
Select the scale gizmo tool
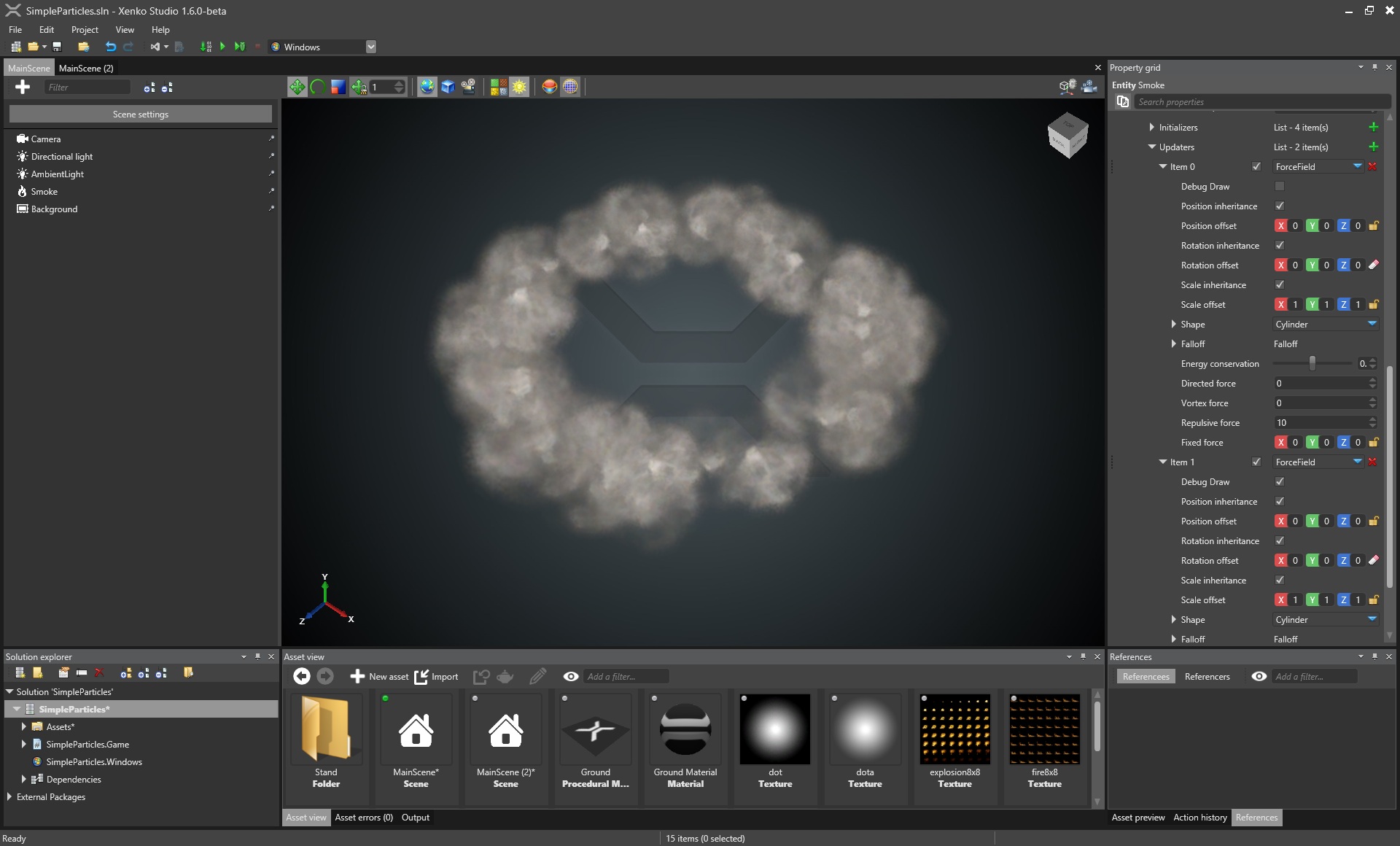coord(338,87)
